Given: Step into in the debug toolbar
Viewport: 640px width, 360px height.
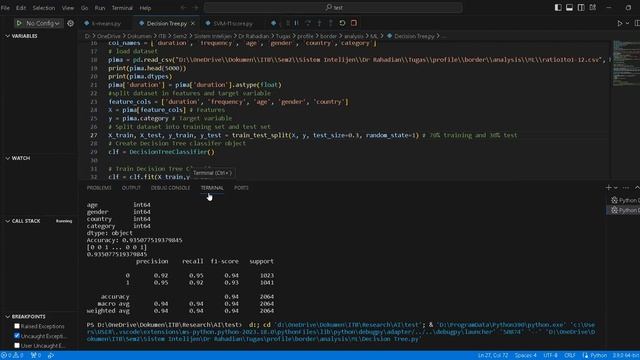Looking at the screenshot, I should click(x=319, y=23).
